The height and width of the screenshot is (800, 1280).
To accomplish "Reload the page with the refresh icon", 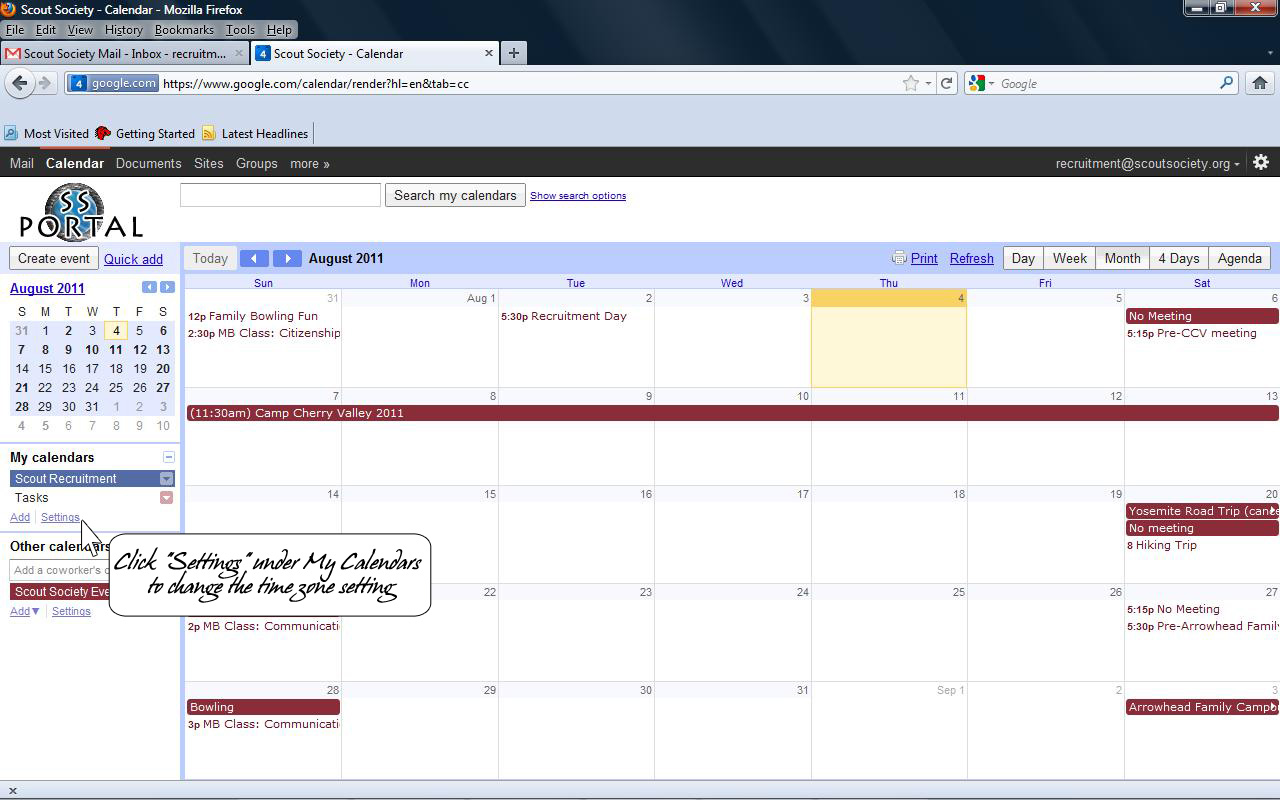I will click(946, 83).
